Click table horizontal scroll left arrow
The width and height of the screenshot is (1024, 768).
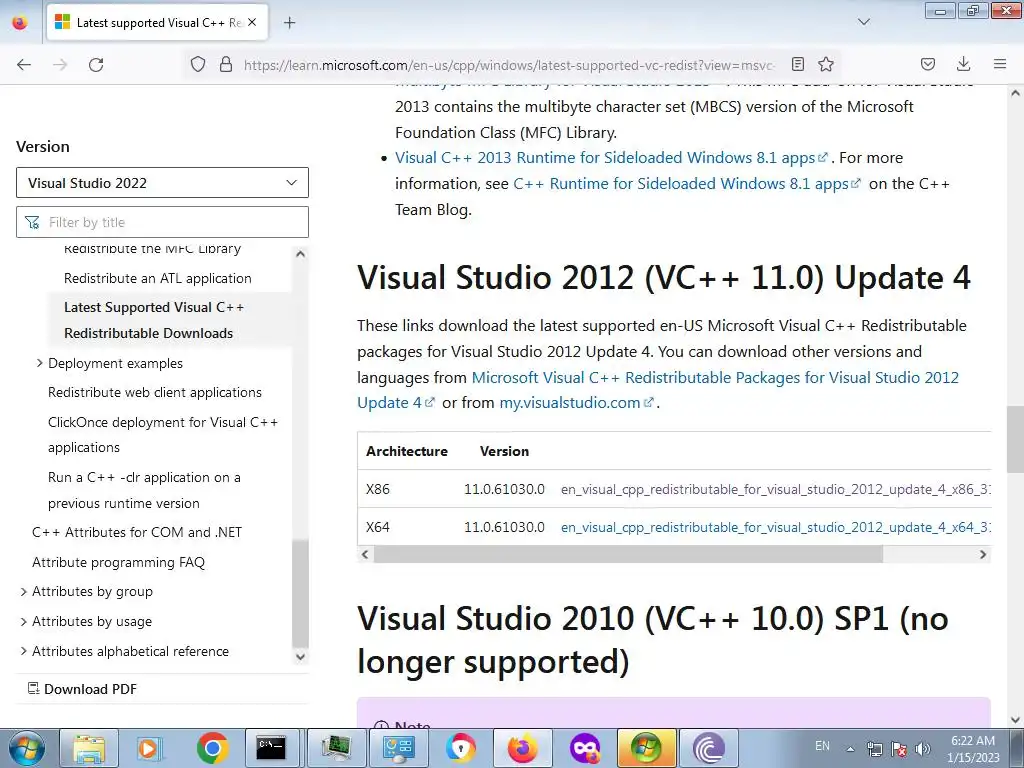365,554
